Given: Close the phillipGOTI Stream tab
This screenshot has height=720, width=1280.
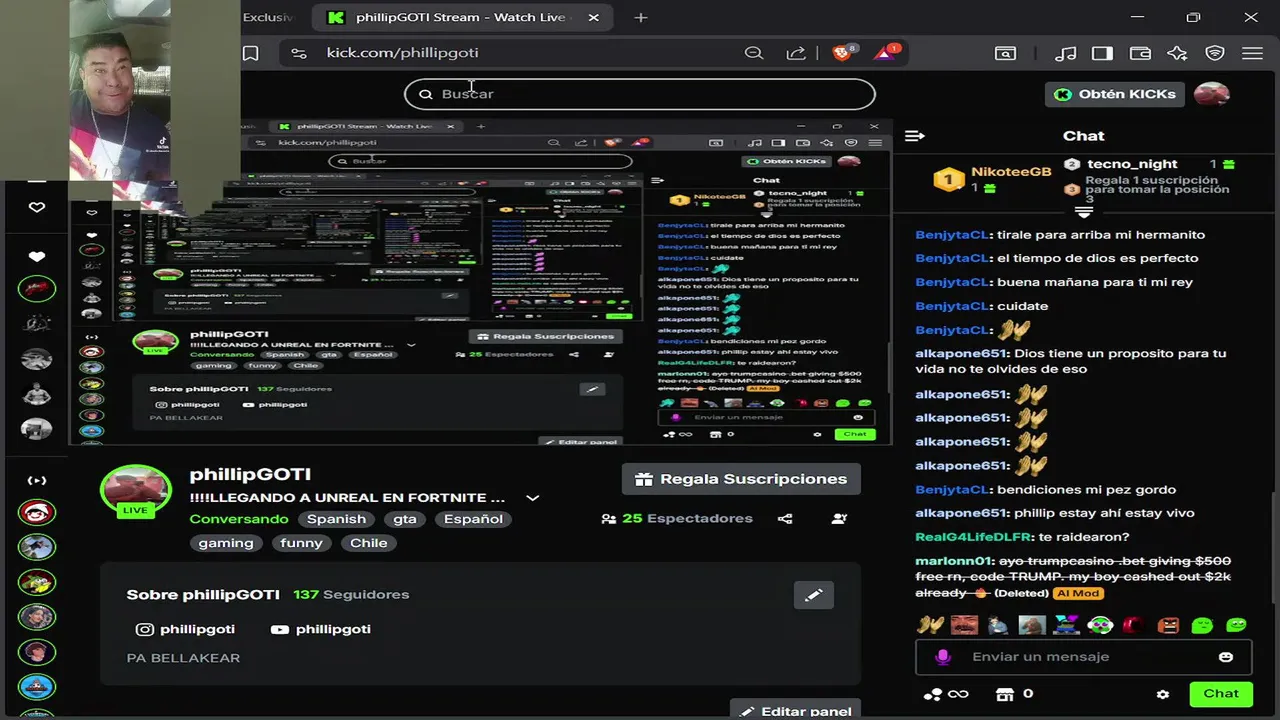Looking at the screenshot, I should (593, 17).
